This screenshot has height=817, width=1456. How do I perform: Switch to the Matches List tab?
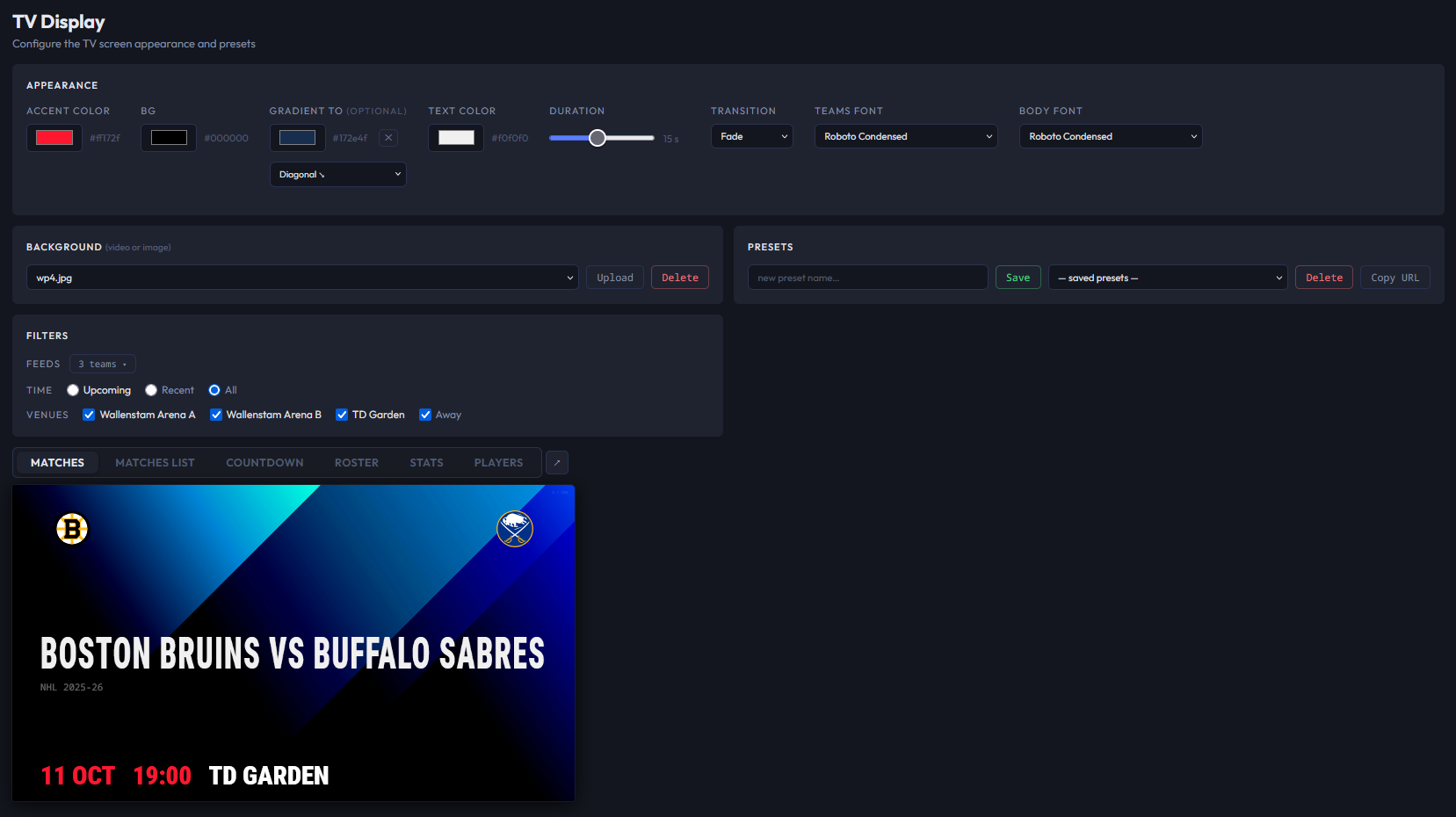pyautogui.click(x=155, y=463)
